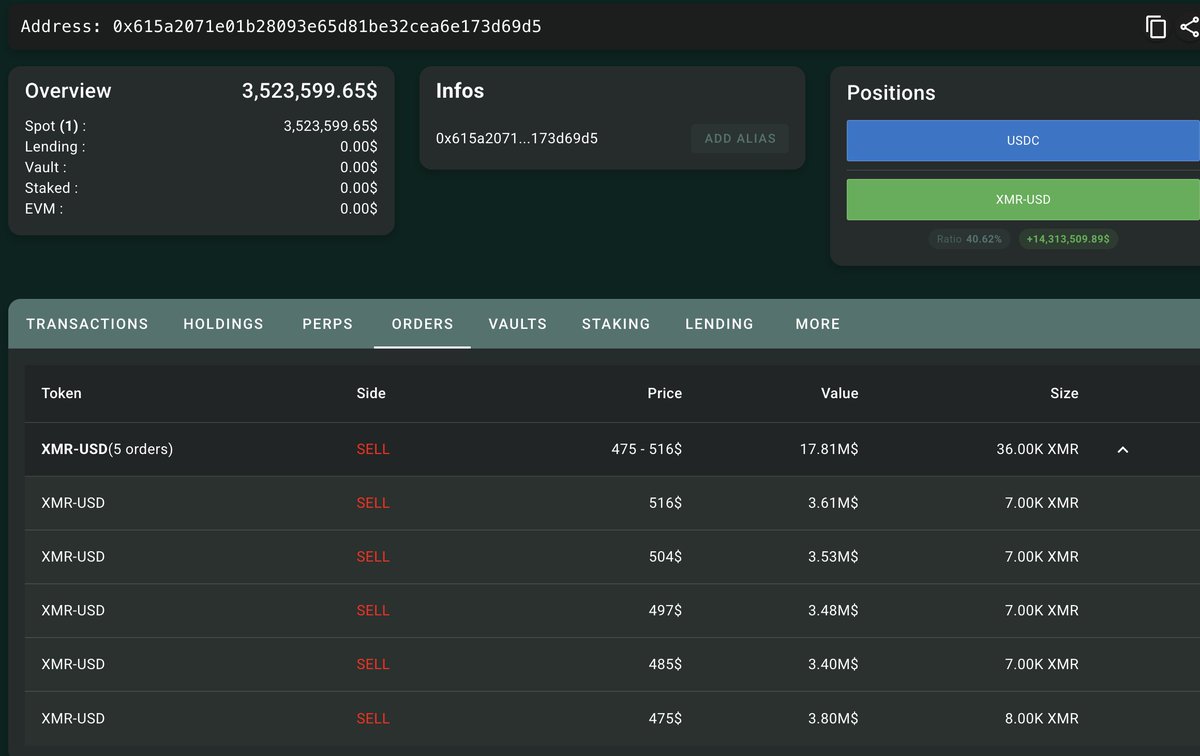Click the Value column header
Viewport: 1200px width, 756px height.
coord(840,393)
